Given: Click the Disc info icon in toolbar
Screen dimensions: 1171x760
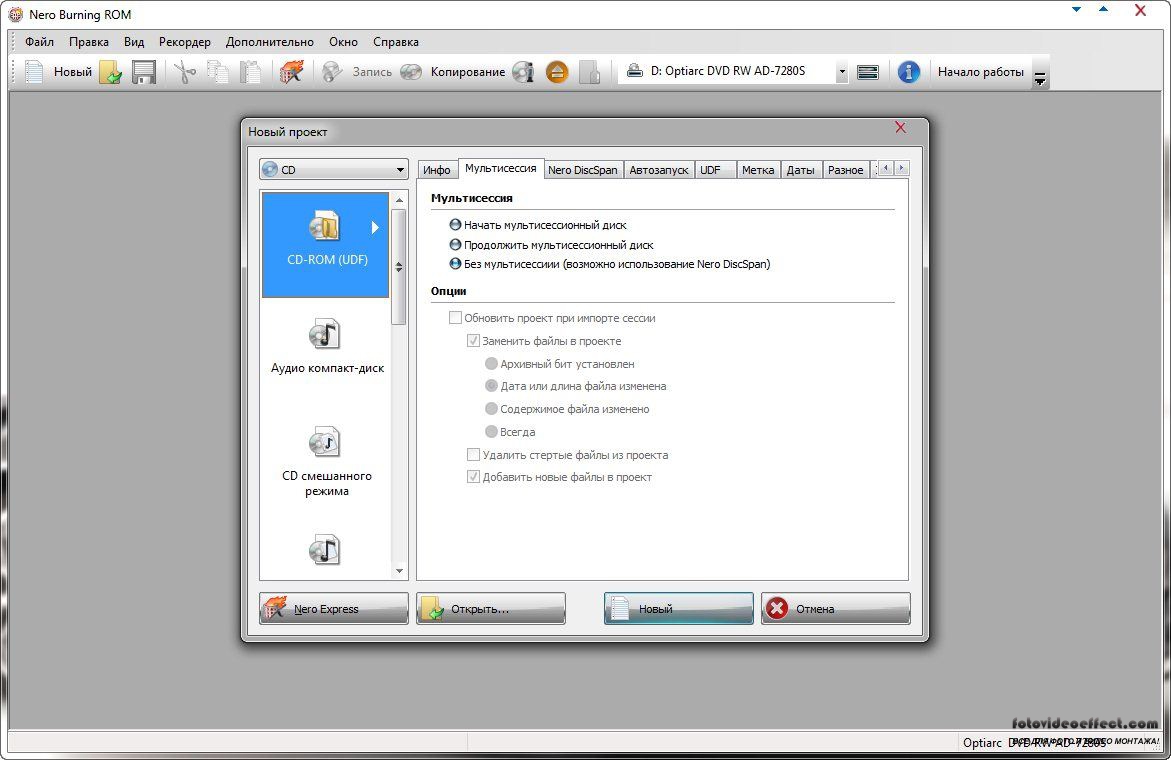Looking at the screenshot, I should [x=524, y=72].
